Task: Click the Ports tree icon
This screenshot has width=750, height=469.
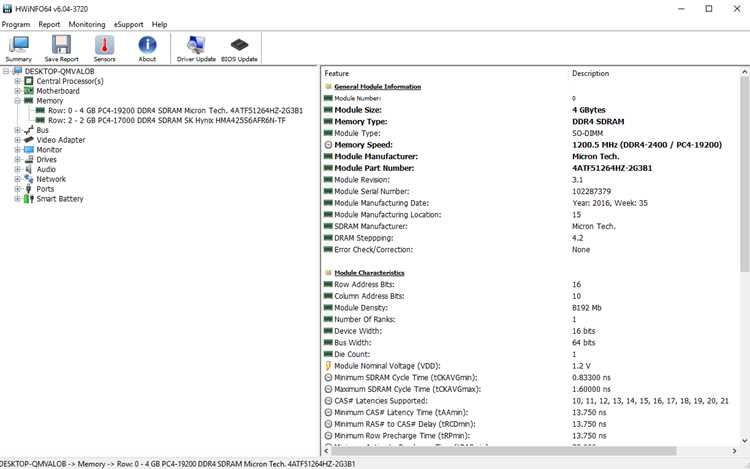Action: 29,189
